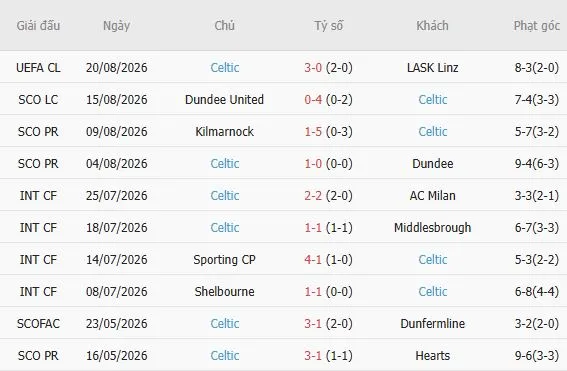Open the Dunfermline team link
567x371 pixels.
[x=432, y=324]
